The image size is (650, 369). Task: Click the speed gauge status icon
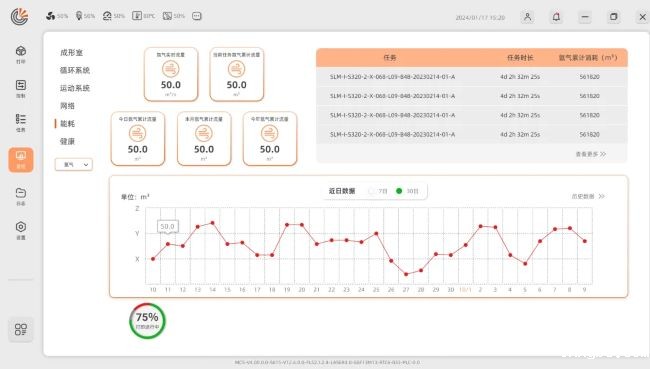[107, 16]
